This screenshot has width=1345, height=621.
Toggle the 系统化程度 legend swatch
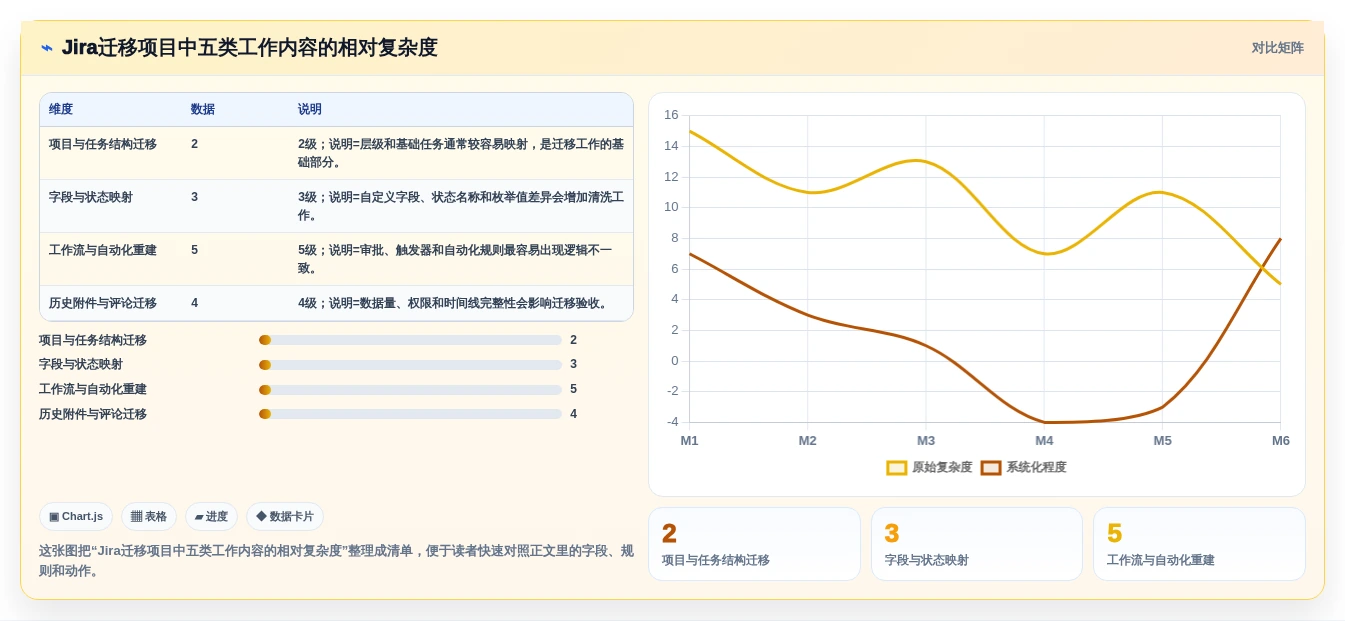[x=991, y=467]
